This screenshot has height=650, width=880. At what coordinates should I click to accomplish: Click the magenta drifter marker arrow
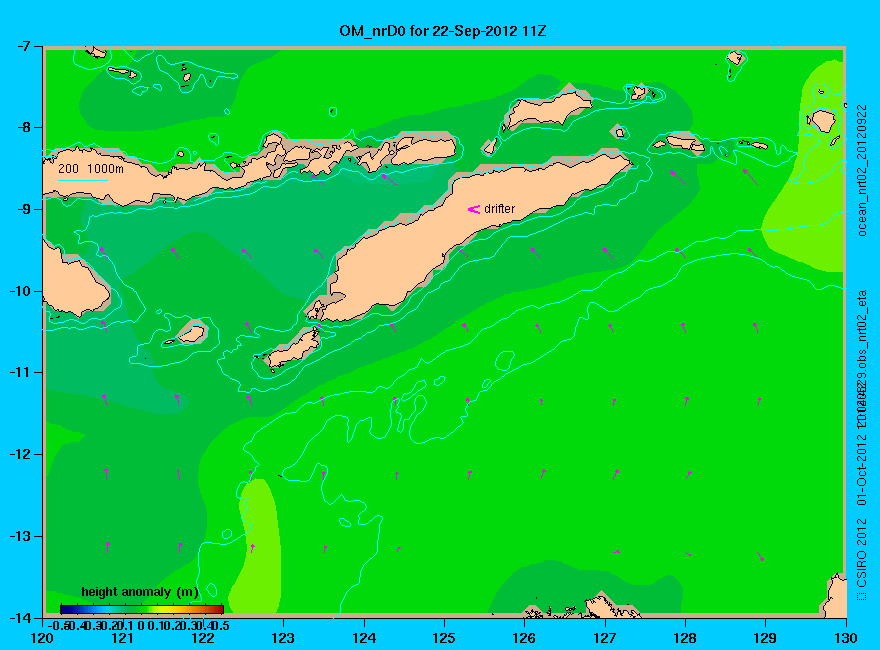[474, 209]
